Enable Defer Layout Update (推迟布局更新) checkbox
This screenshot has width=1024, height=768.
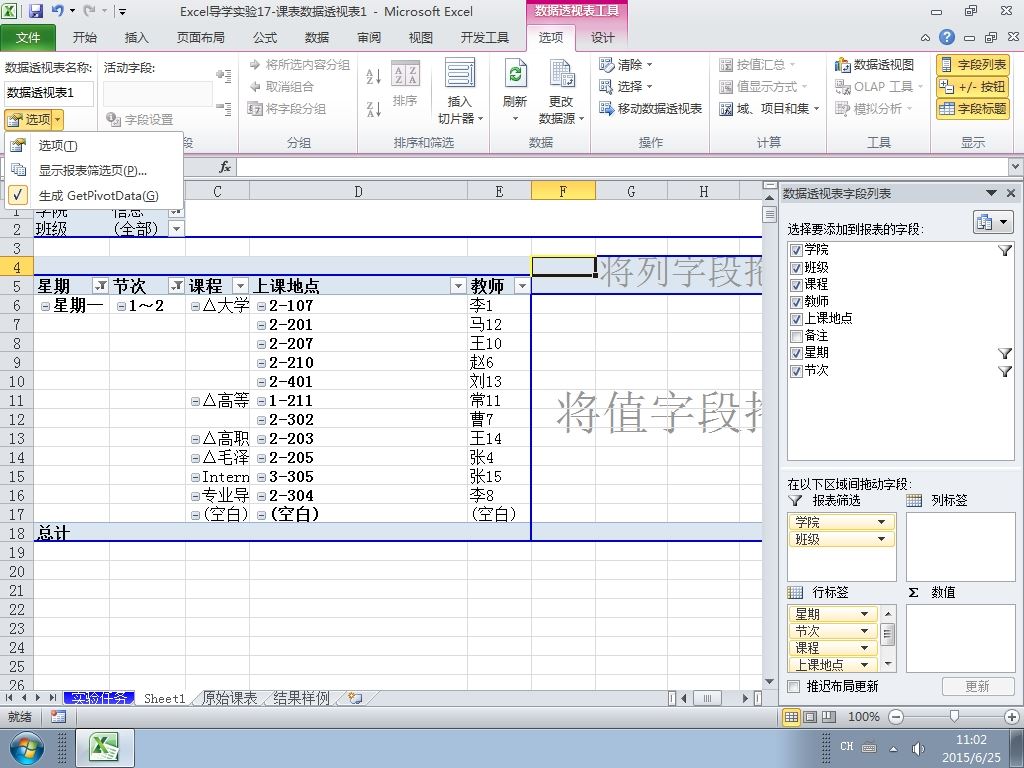[793, 686]
